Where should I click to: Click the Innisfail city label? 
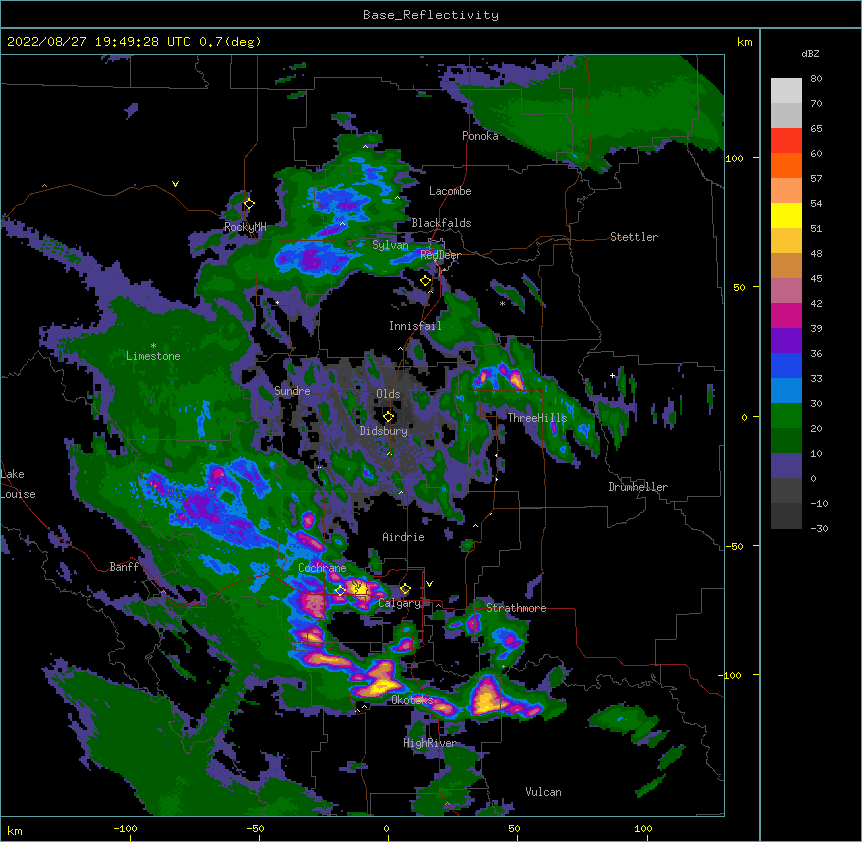415,326
